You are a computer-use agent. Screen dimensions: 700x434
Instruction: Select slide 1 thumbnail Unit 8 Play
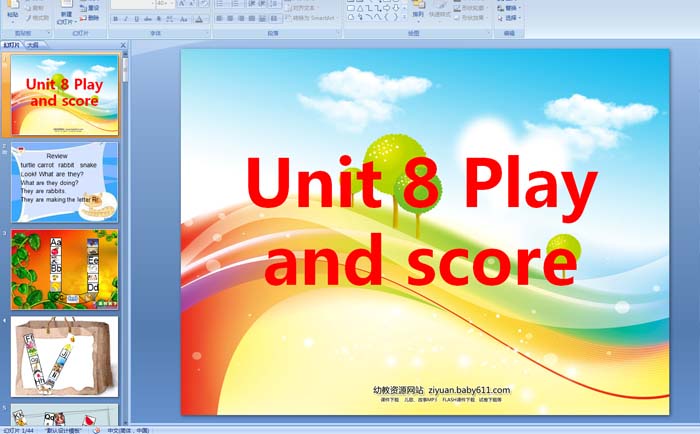(65, 95)
